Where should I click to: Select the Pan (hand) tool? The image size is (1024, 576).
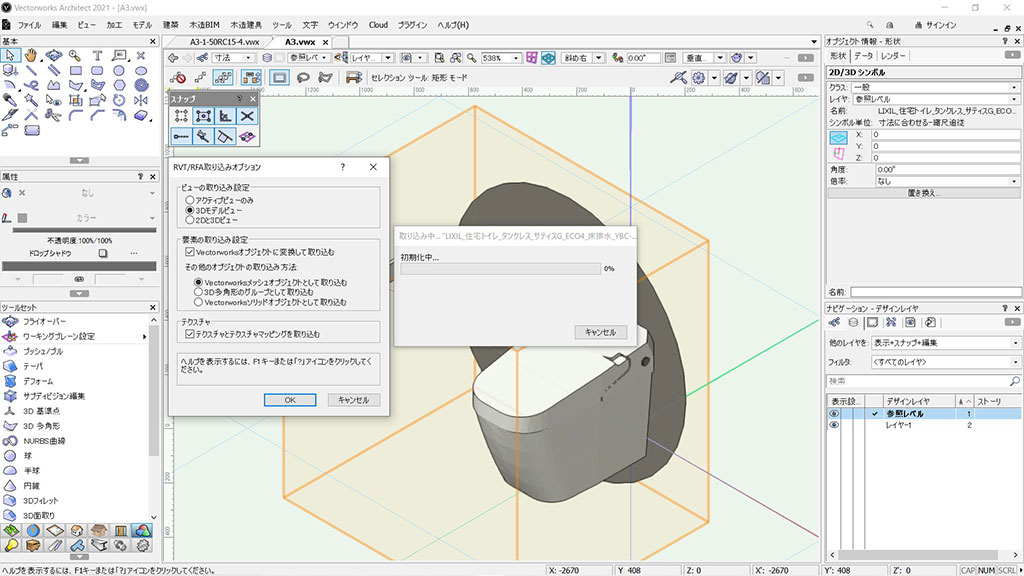click(x=32, y=55)
